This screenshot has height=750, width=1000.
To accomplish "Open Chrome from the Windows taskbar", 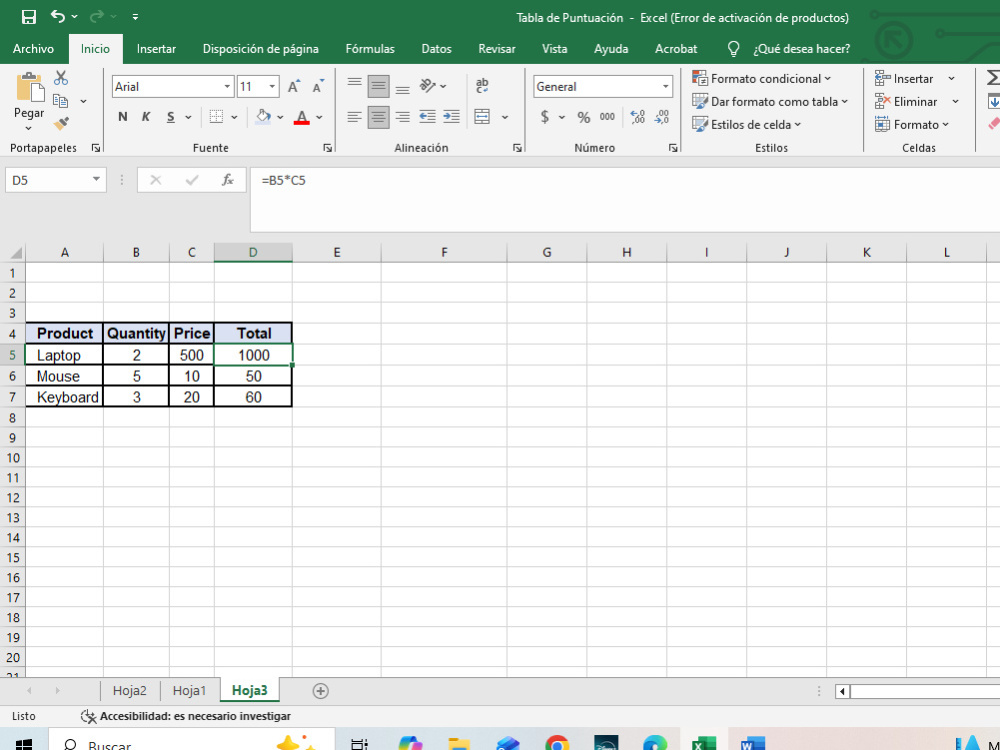I will tap(557, 744).
